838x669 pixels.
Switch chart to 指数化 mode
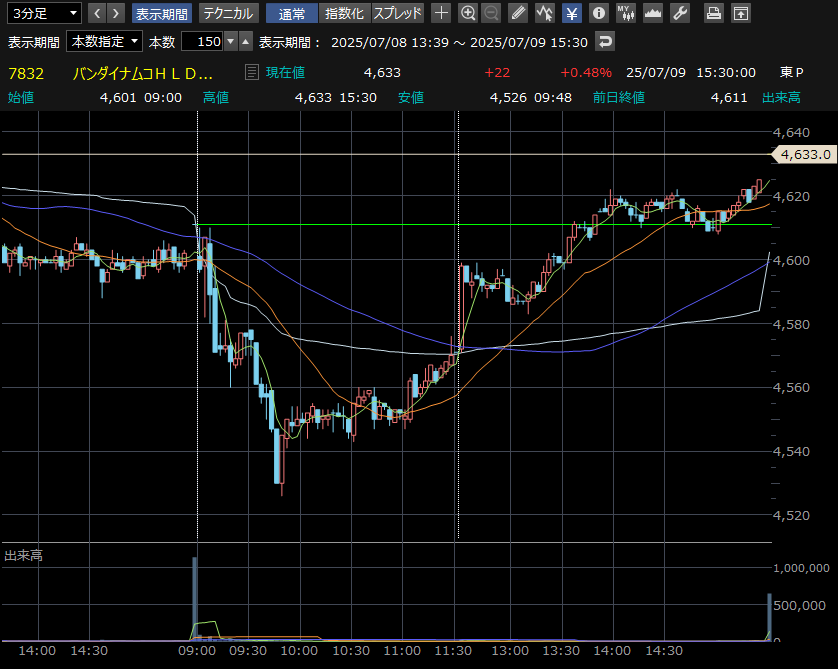pos(344,13)
